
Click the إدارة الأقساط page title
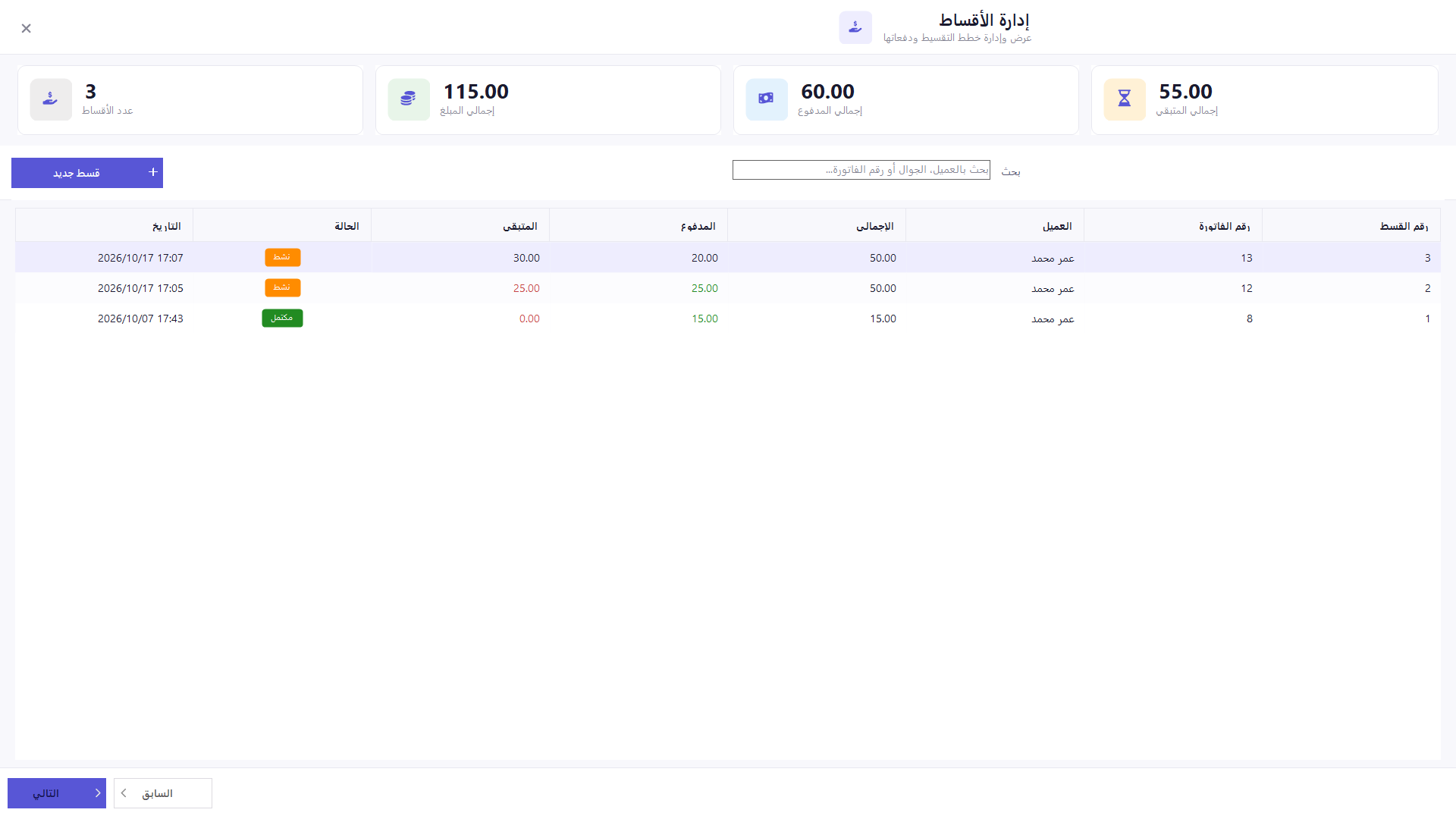click(984, 20)
